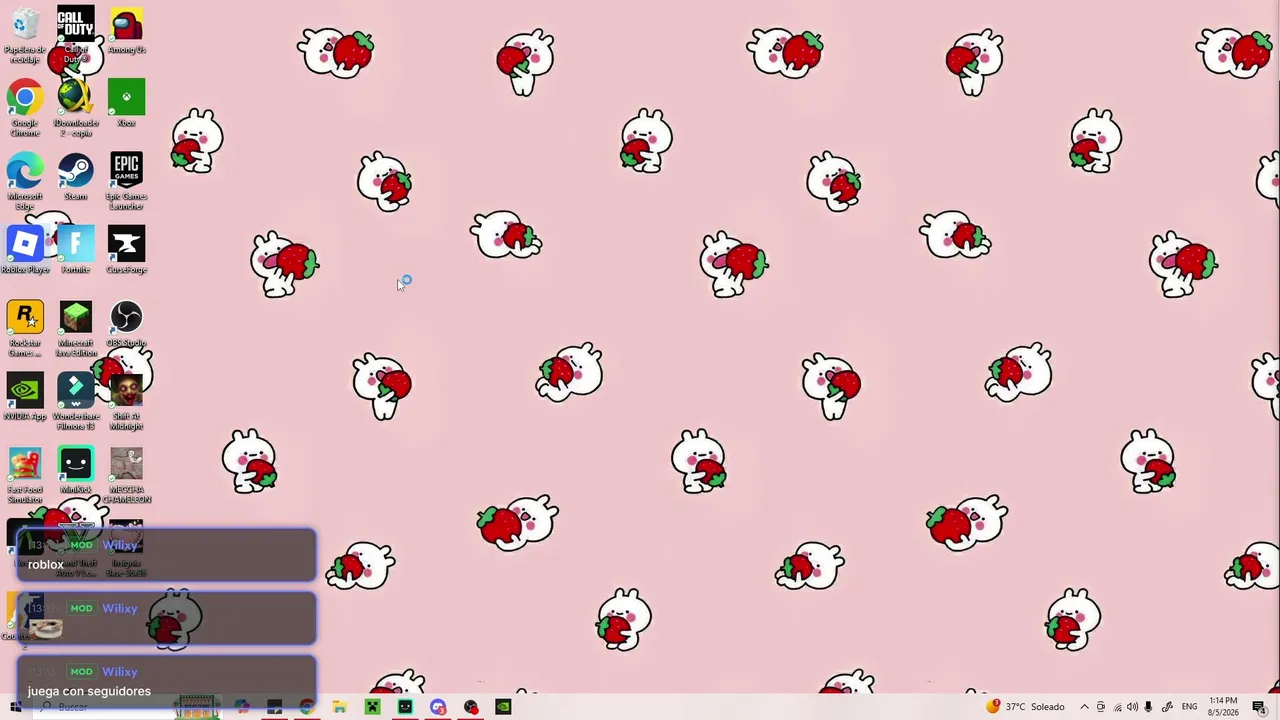Select the NVIDIA App desktop shortcut
This screenshot has width=1280, height=720.
(25, 397)
